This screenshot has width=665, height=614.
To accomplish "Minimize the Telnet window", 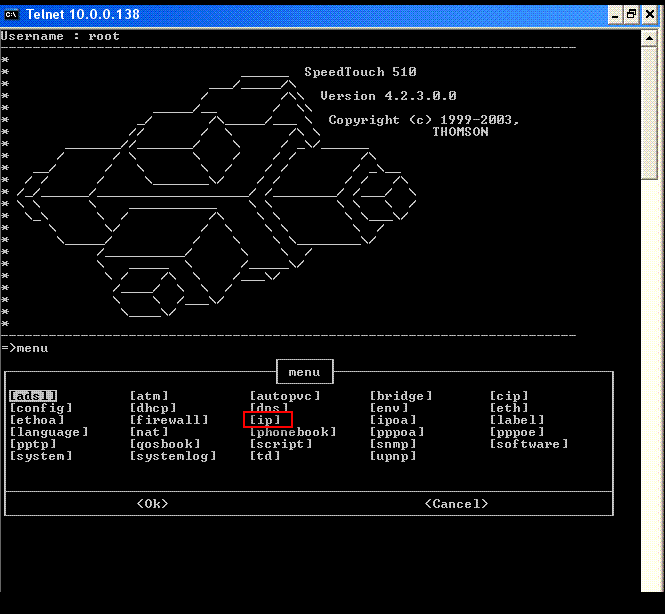I will pyautogui.click(x=615, y=15).
